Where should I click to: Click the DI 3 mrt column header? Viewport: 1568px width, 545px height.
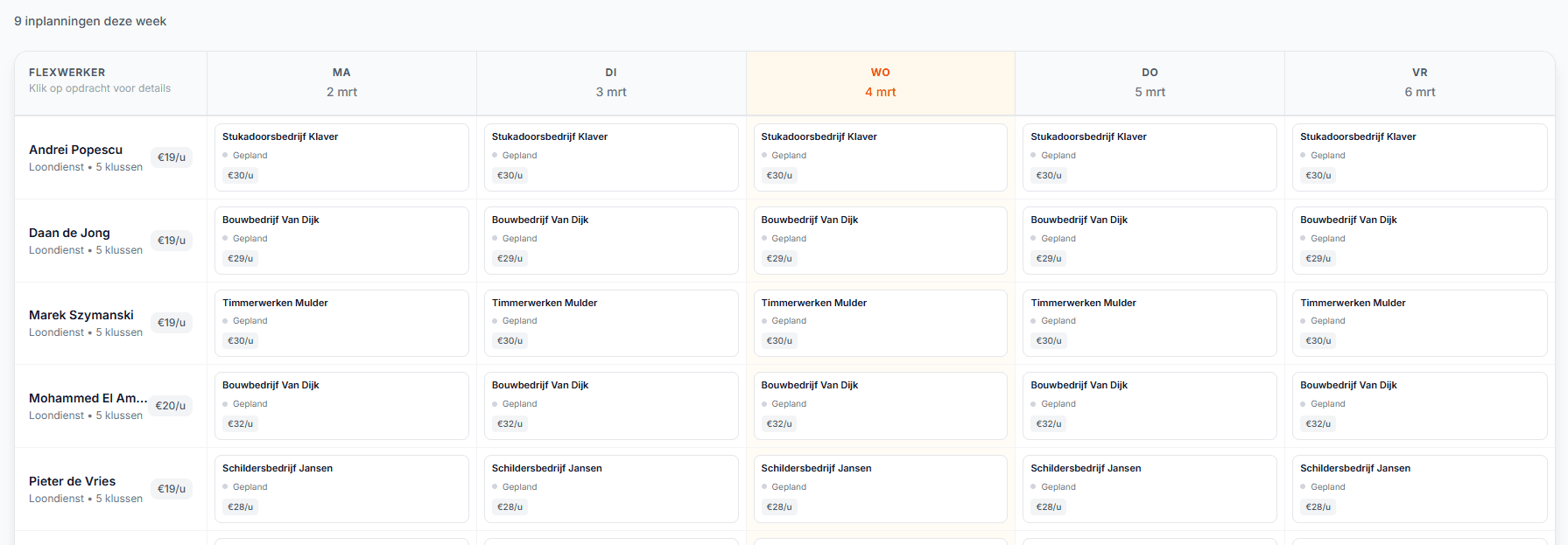click(611, 82)
